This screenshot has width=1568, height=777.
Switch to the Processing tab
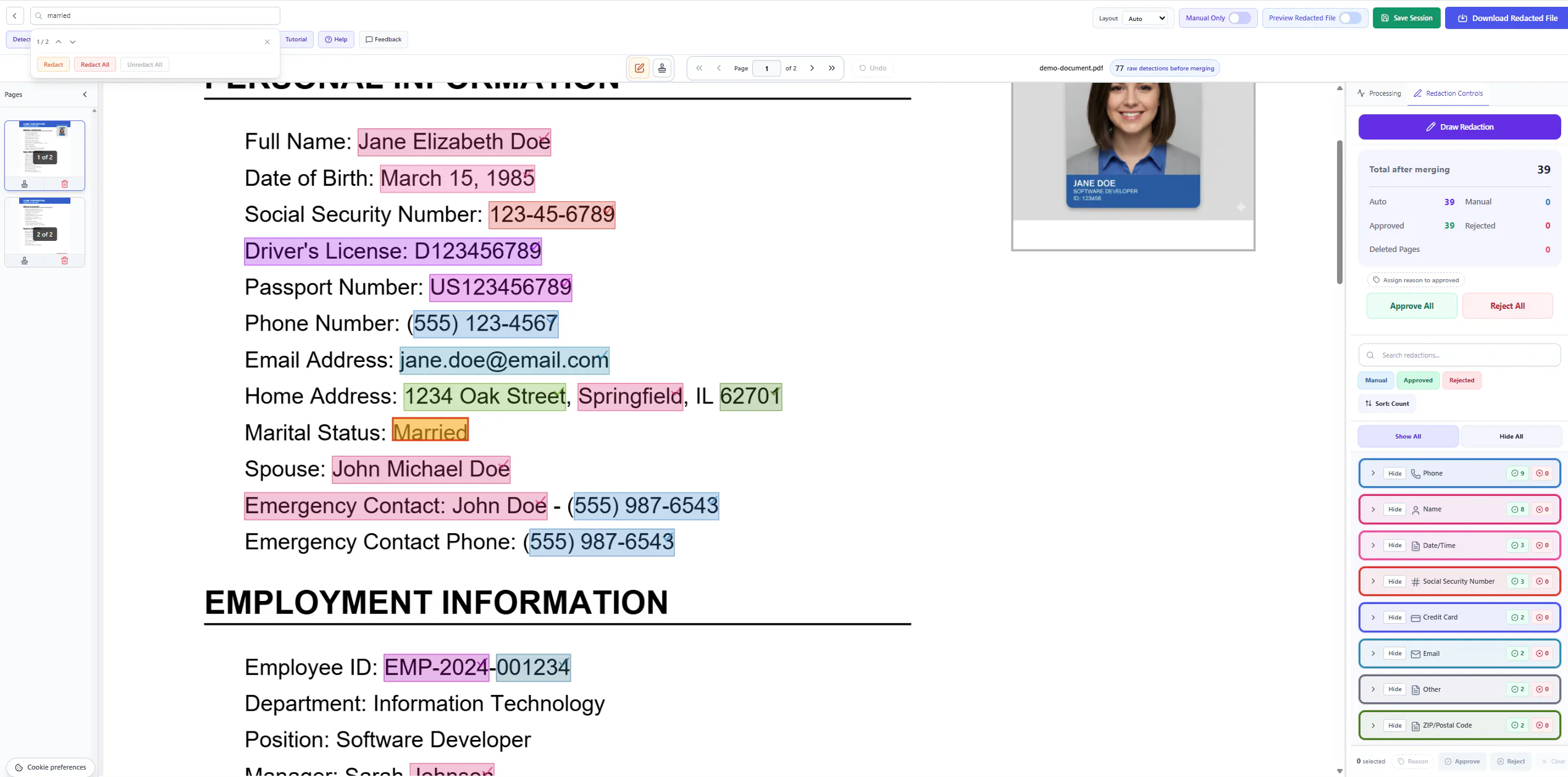click(1379, 93)
